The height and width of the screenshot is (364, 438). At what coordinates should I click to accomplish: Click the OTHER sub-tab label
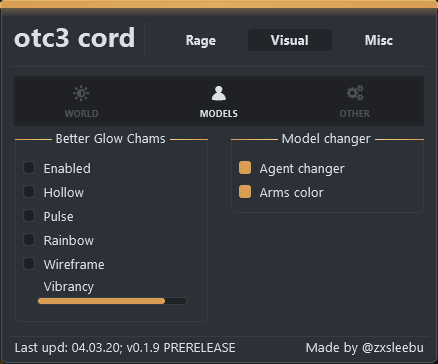coord(355,114)
